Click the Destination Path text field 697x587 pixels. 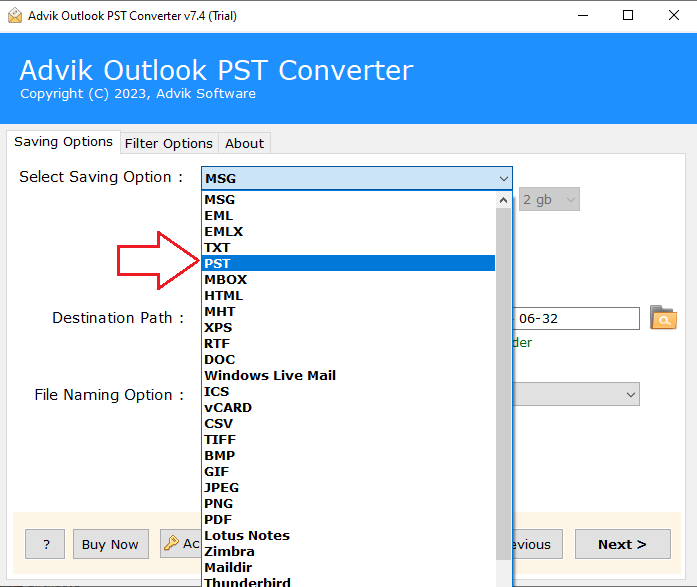[x=576, y=318]
